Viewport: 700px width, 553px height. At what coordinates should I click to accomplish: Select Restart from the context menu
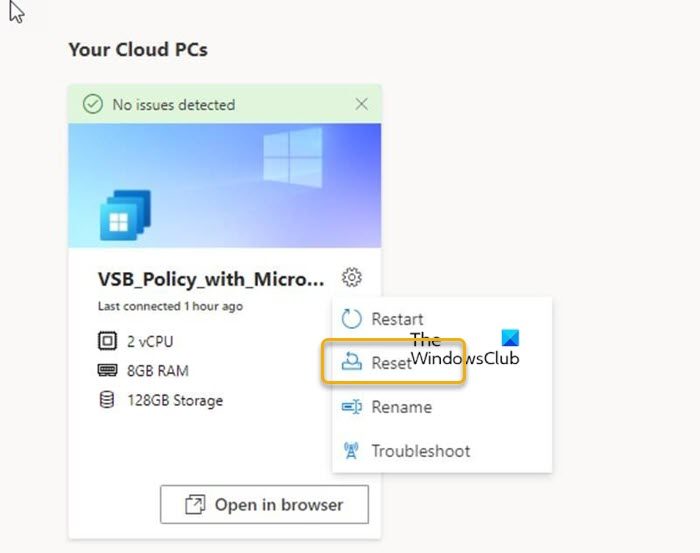coord(397,319)
